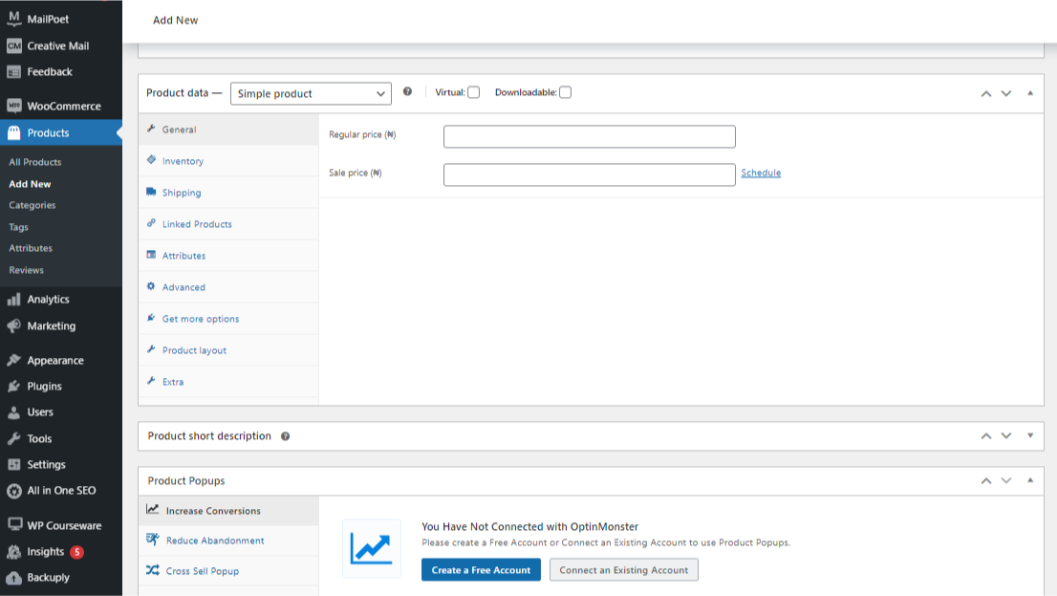Open Reviews submenu link
The width and height of the screenshot is (1057, 596).
(x=26, y=270)
